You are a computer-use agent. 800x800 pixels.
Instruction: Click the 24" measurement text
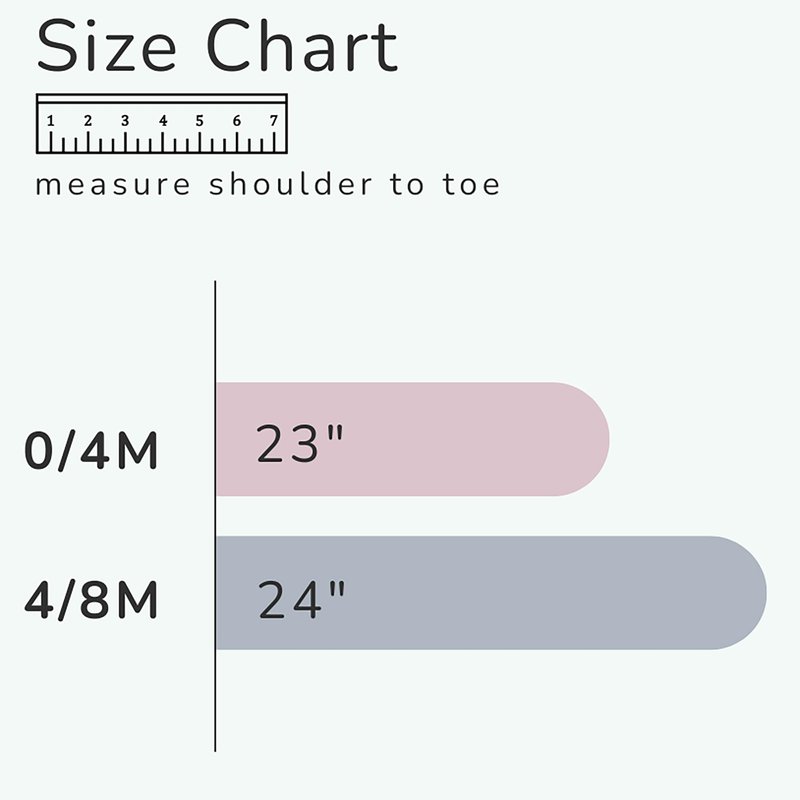pos(302,599)
